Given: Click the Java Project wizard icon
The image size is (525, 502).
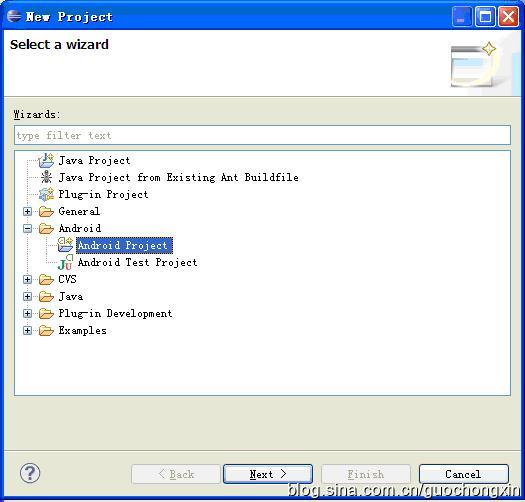Looking at the screenshot, I should (x=46, y=160).
